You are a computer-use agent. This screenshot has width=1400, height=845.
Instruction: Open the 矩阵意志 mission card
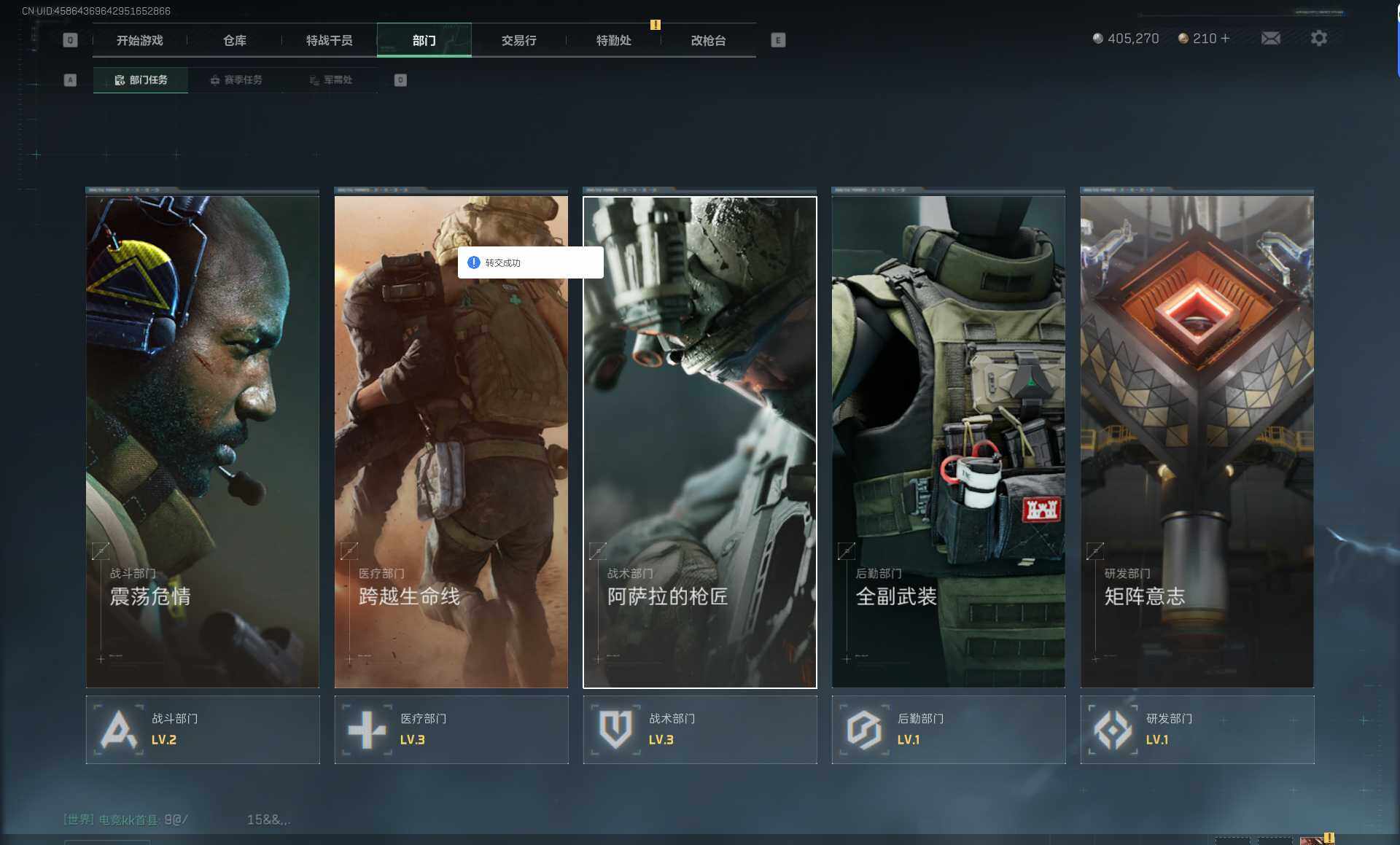click(x=1197, y=441)
